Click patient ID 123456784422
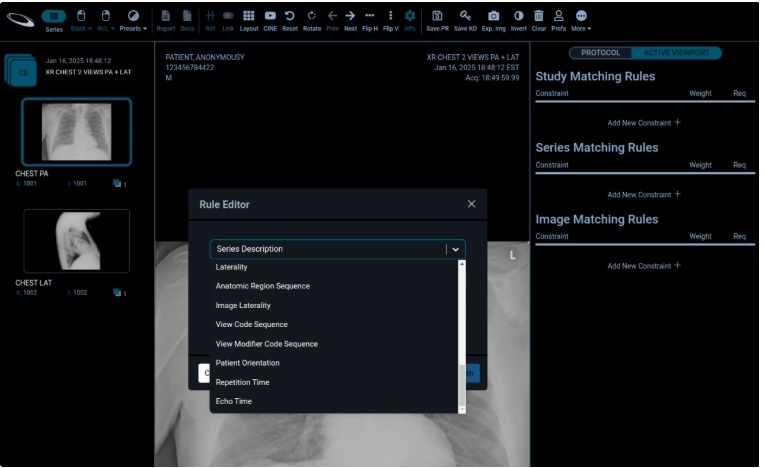The image size is (764, 468). (190, 67)
